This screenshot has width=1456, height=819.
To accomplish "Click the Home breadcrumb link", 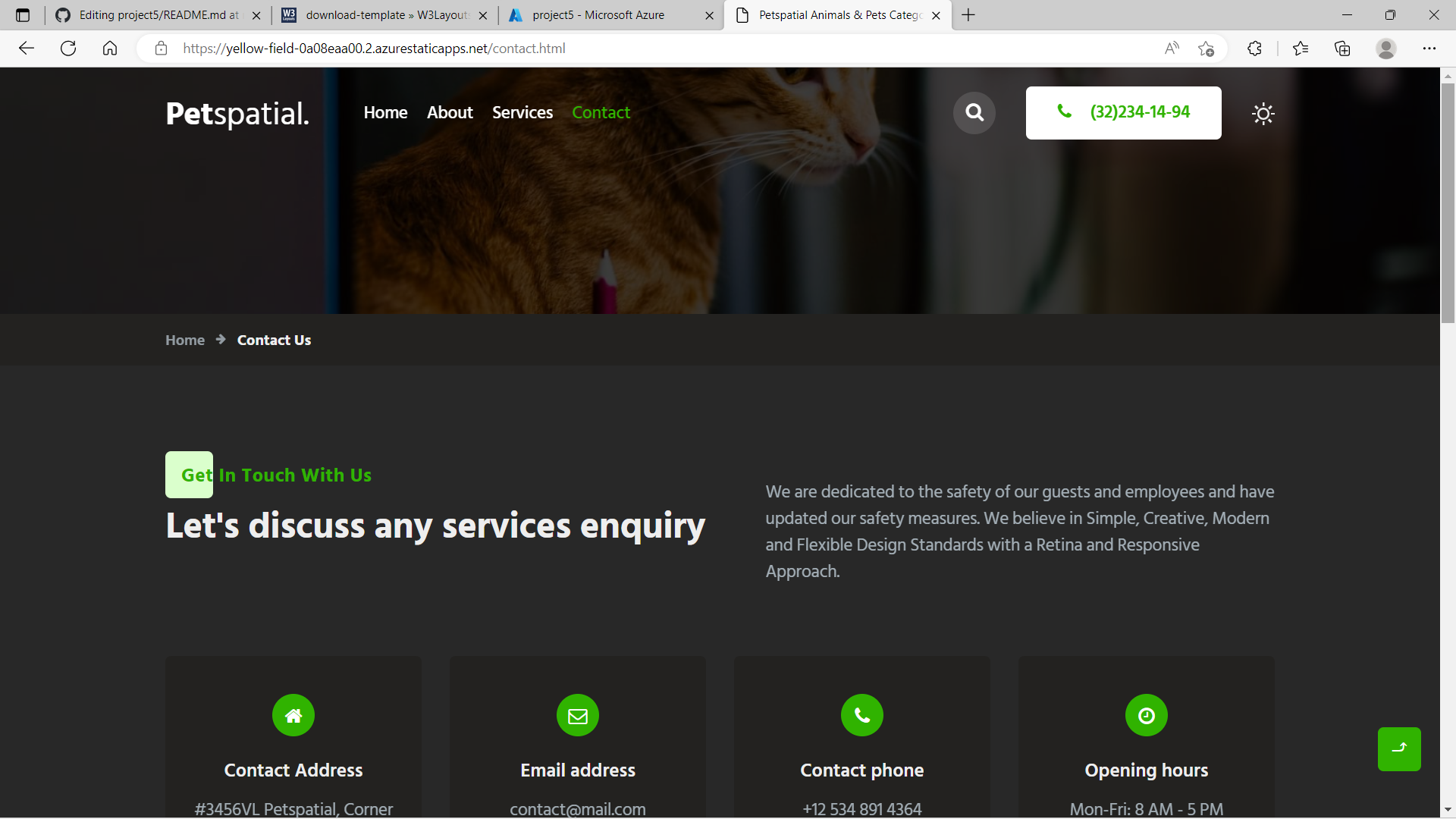I will pyautogui.click(x=185, y=340).
